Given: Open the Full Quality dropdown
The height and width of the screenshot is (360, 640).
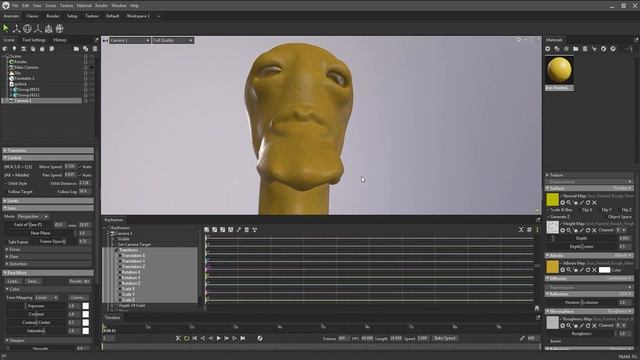Looking at the screenshot, I should pos(173,40).
